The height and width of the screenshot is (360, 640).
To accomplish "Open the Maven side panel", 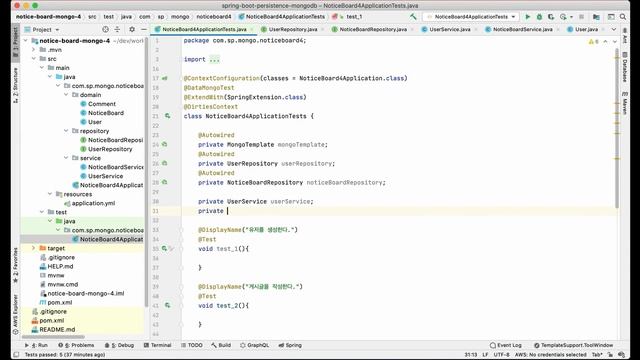I will (625, 103).
